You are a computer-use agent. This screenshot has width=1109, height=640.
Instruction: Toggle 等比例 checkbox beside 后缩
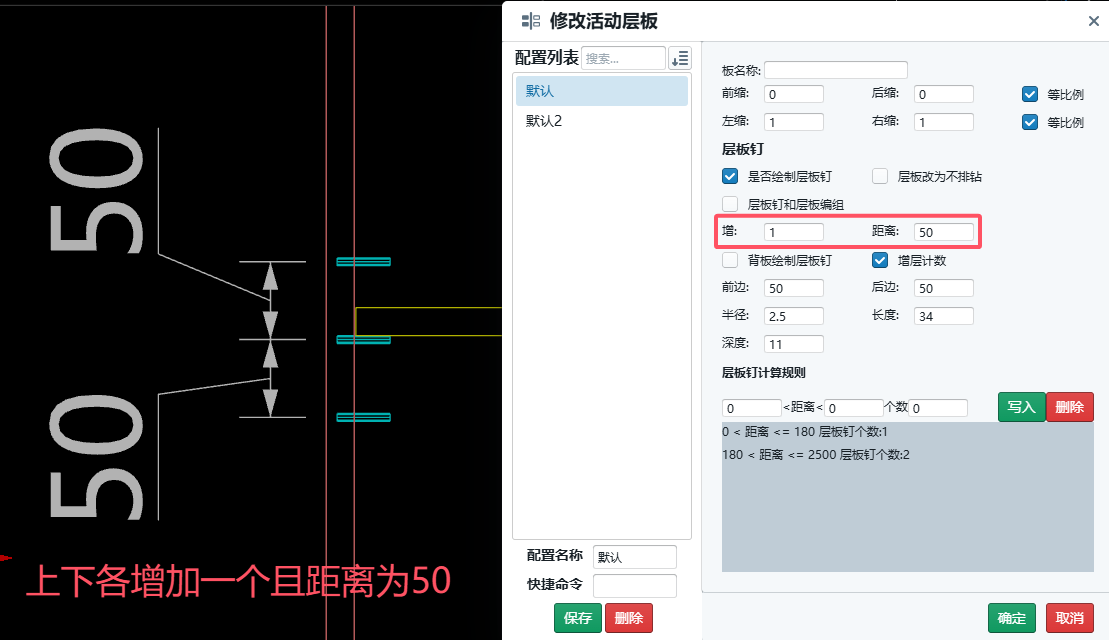pyautogui.click(x=1030, y=94)
